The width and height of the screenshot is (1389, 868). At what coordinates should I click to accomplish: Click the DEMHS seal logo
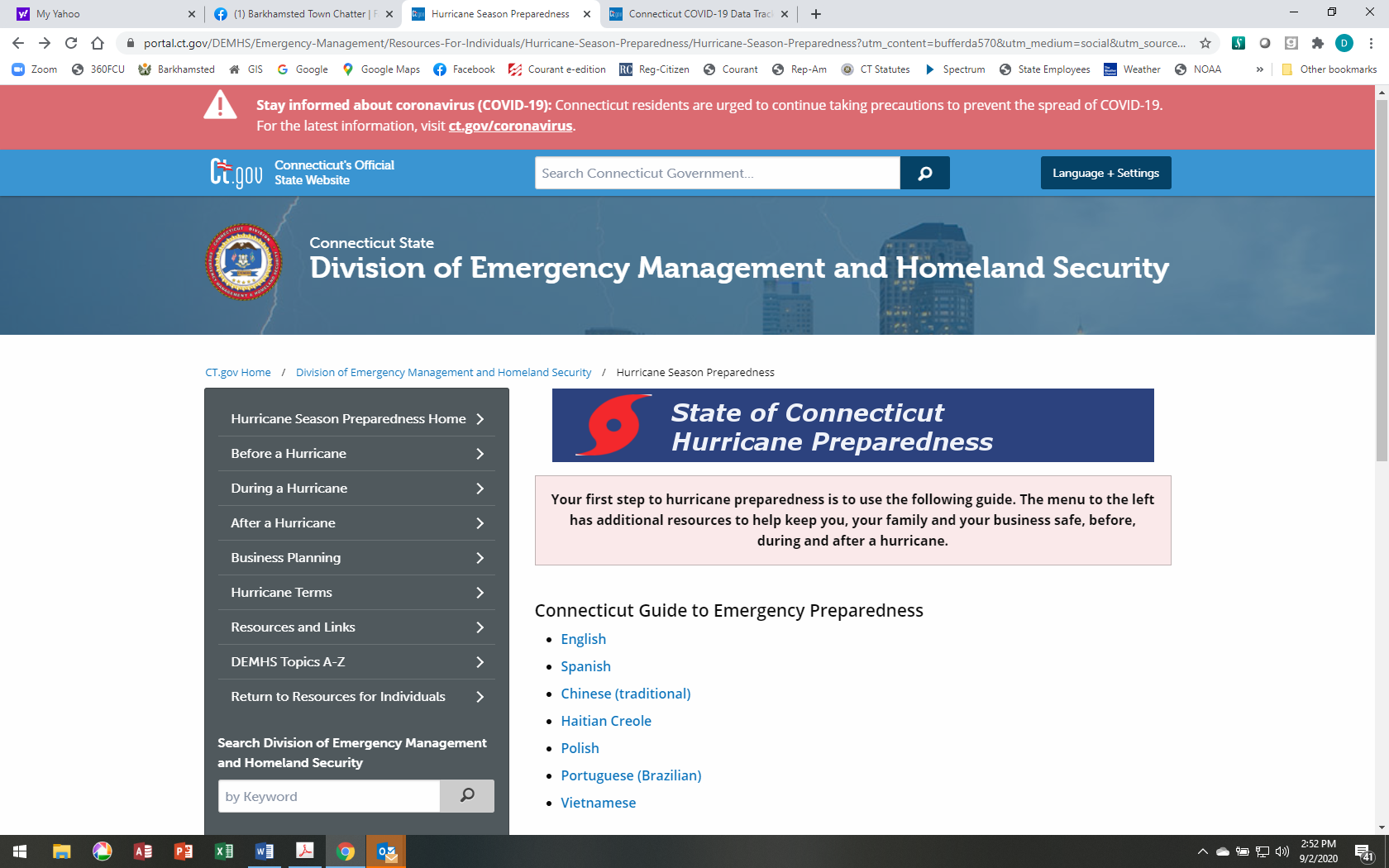click(x=244, y=262)
